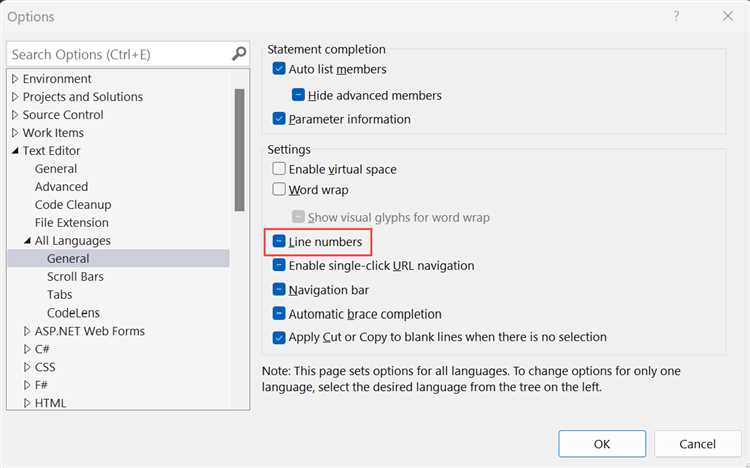Toggle Enable single-click URL navigation
Viewport: 750px width, 468px height.
279,265
